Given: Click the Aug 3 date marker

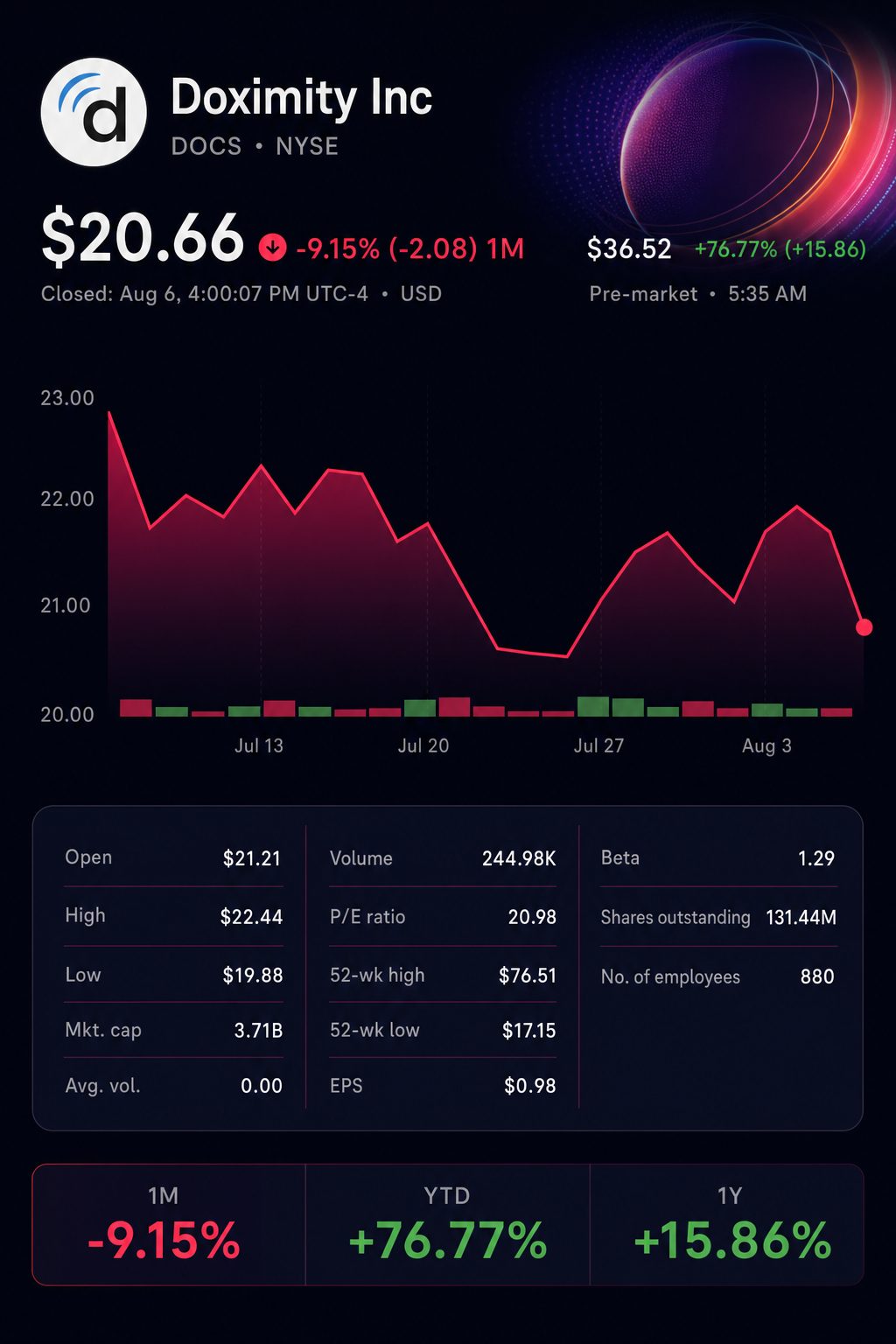Looking at the screenshot, I should [x=766, y=745].
